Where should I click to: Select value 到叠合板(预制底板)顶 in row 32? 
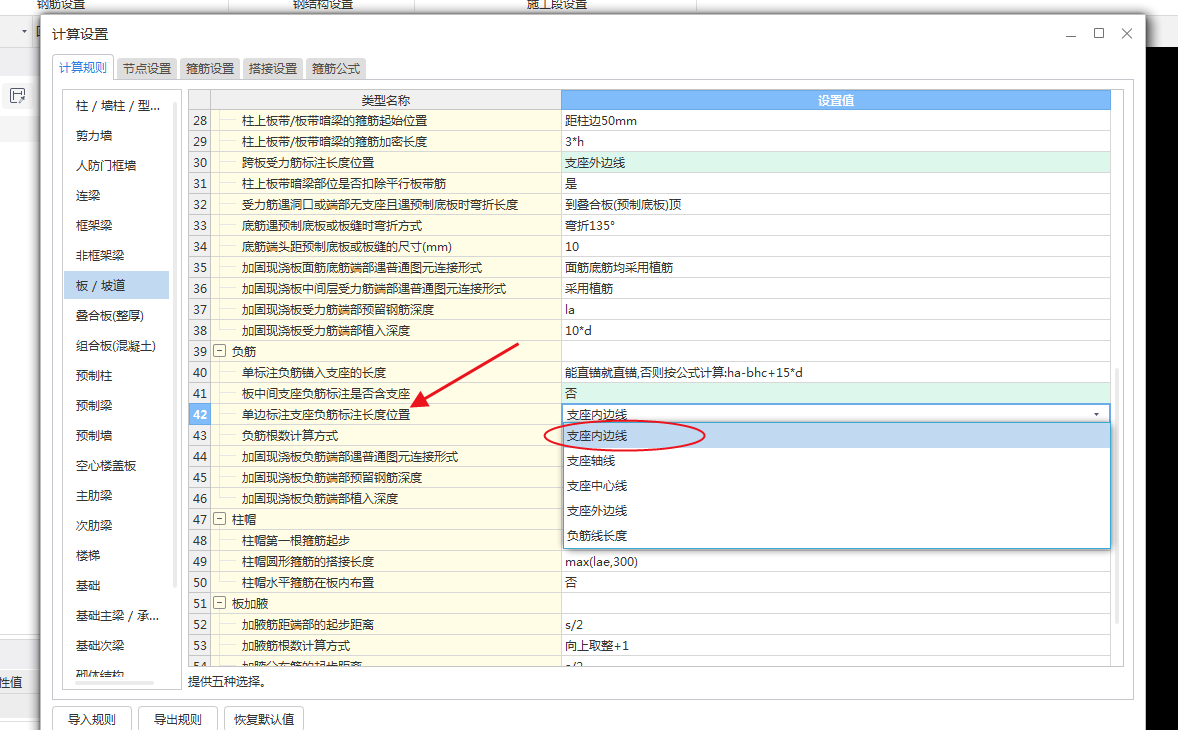pyautogui.click(x=835, y=204)
